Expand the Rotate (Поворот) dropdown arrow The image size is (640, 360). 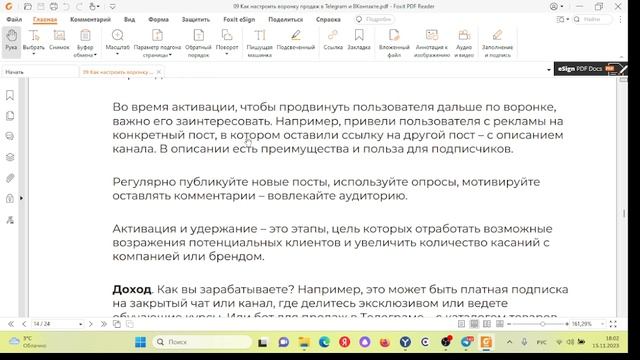227,54
